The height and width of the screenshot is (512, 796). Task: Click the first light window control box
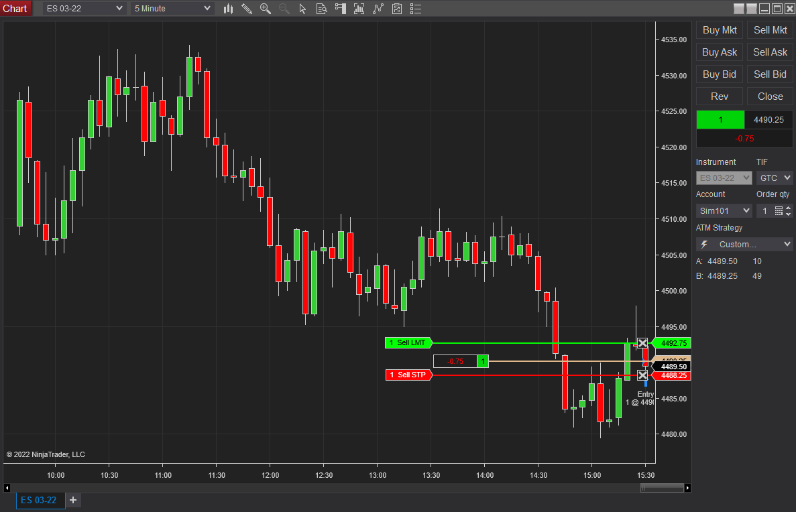739,9
